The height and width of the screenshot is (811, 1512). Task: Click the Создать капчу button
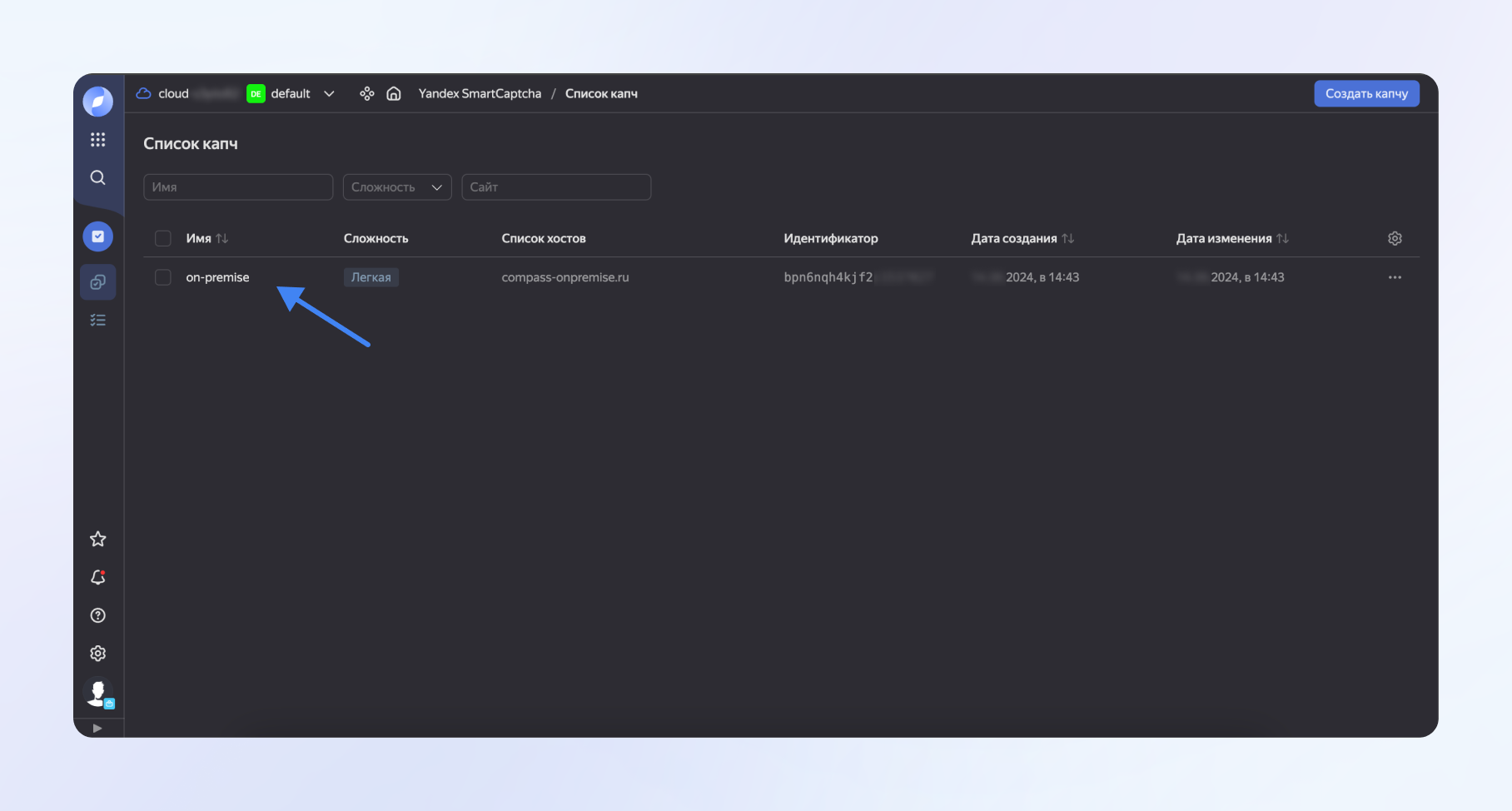tap(1366, 94)
